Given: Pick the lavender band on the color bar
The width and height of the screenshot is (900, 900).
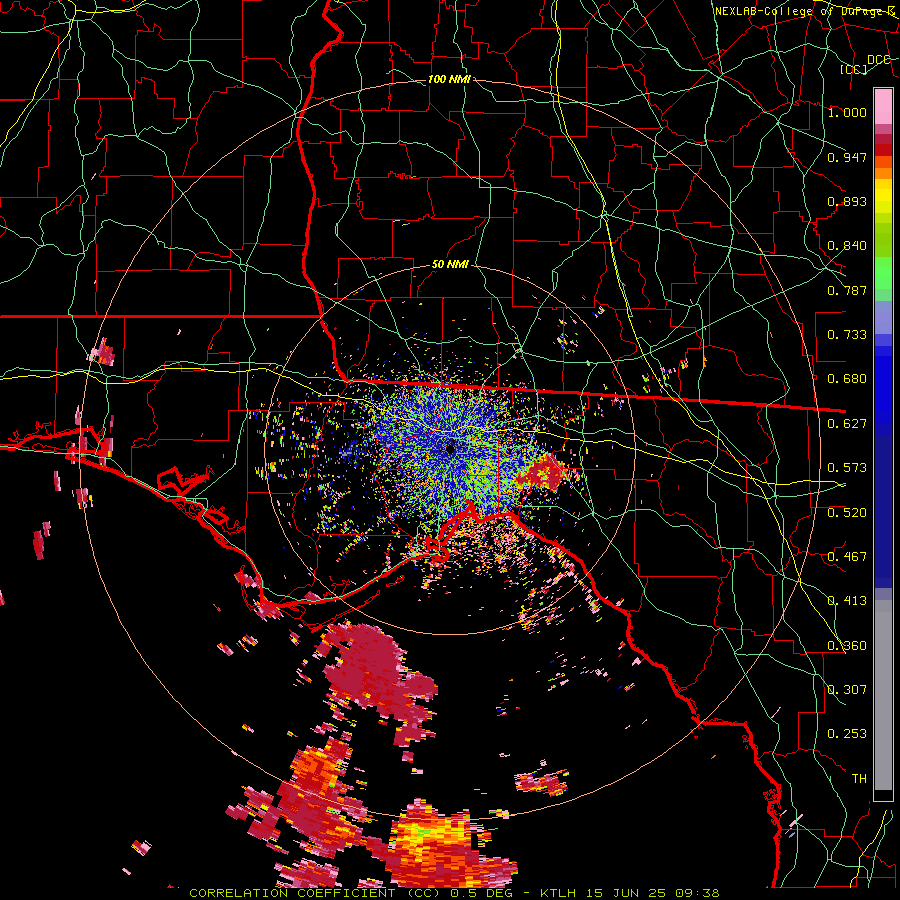Looking at the screenshot, I should [883, 318].
